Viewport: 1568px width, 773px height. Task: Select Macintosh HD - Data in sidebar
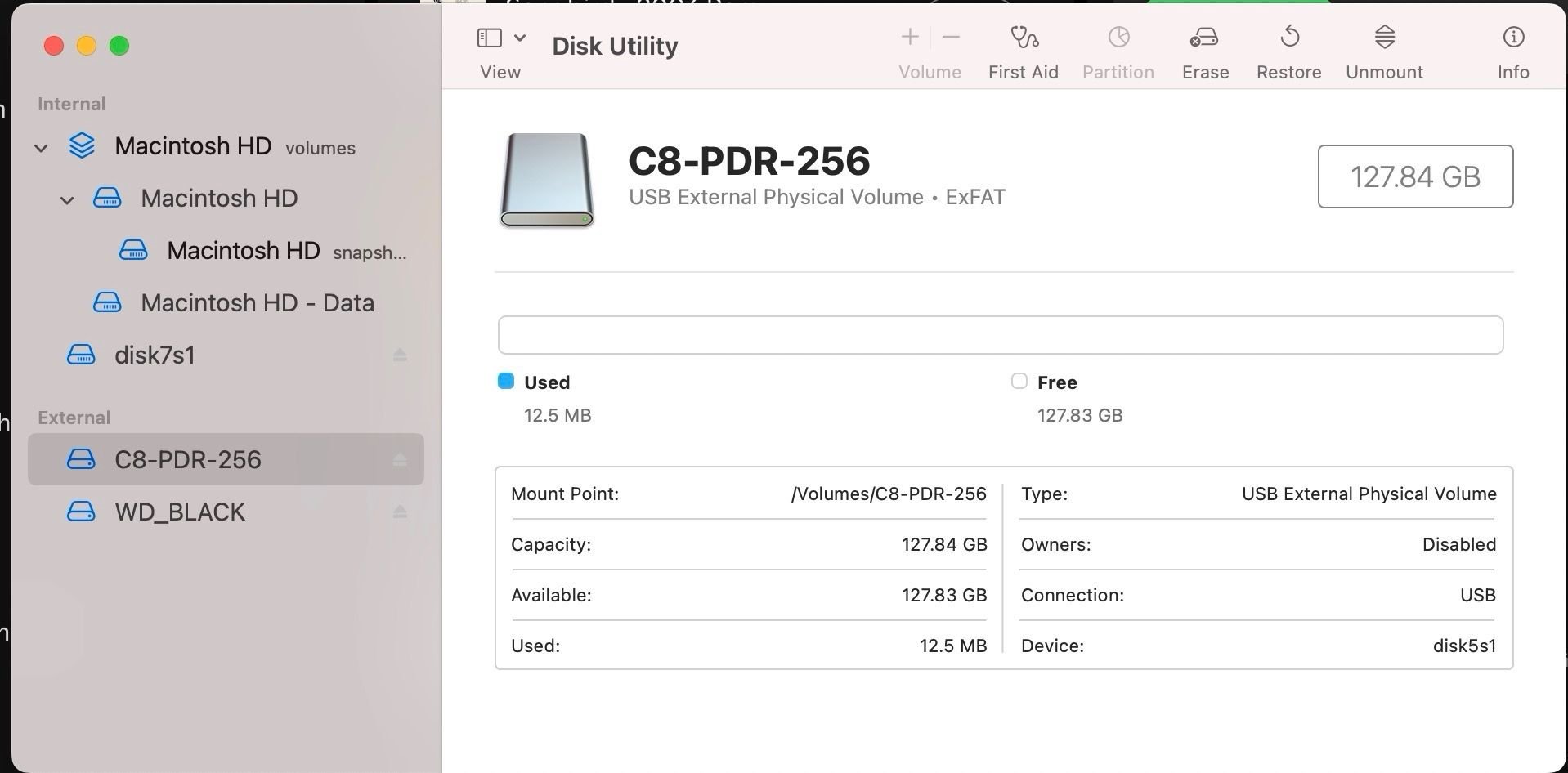(258, 302)
